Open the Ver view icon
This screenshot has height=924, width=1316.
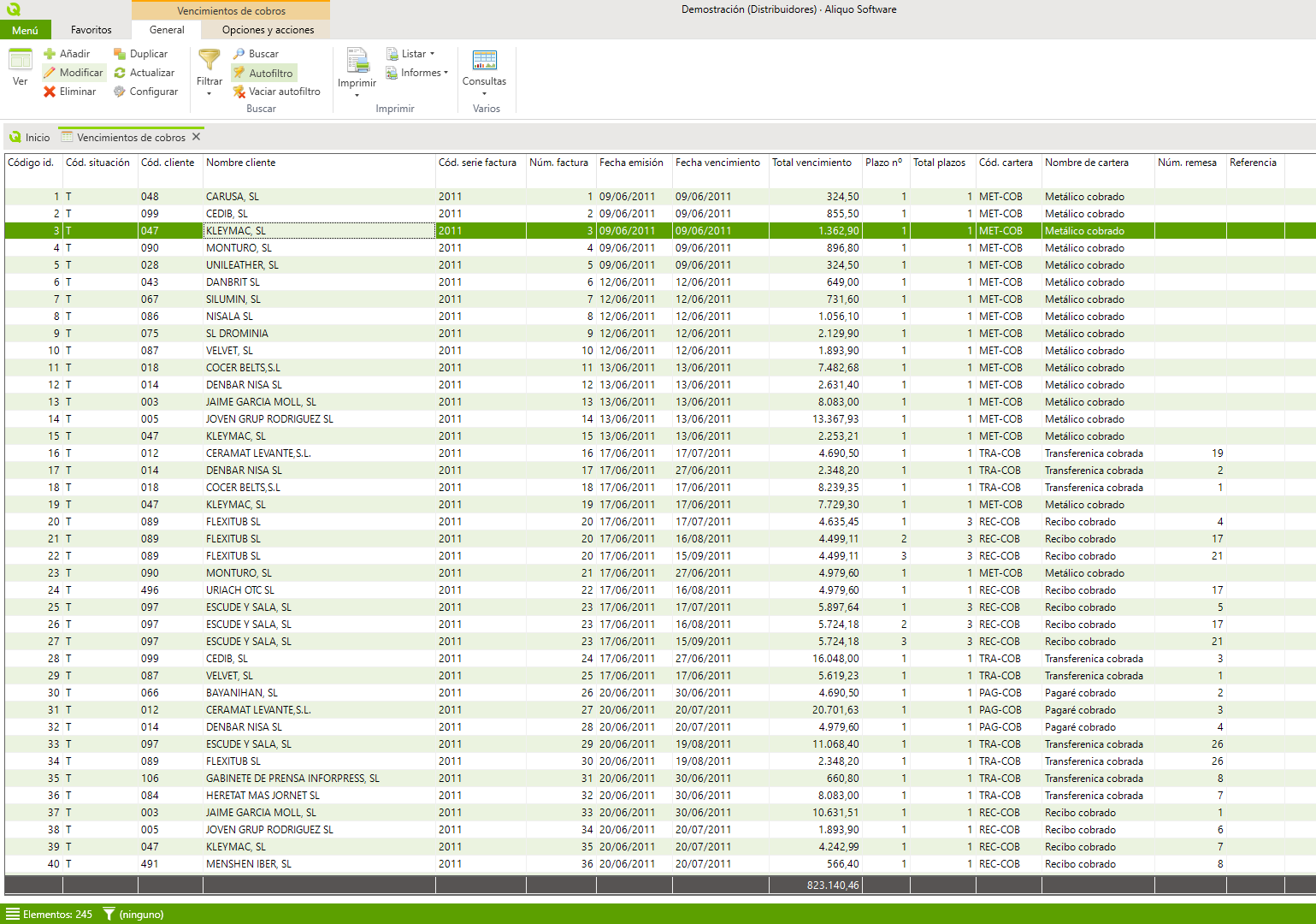pos(21,60)
